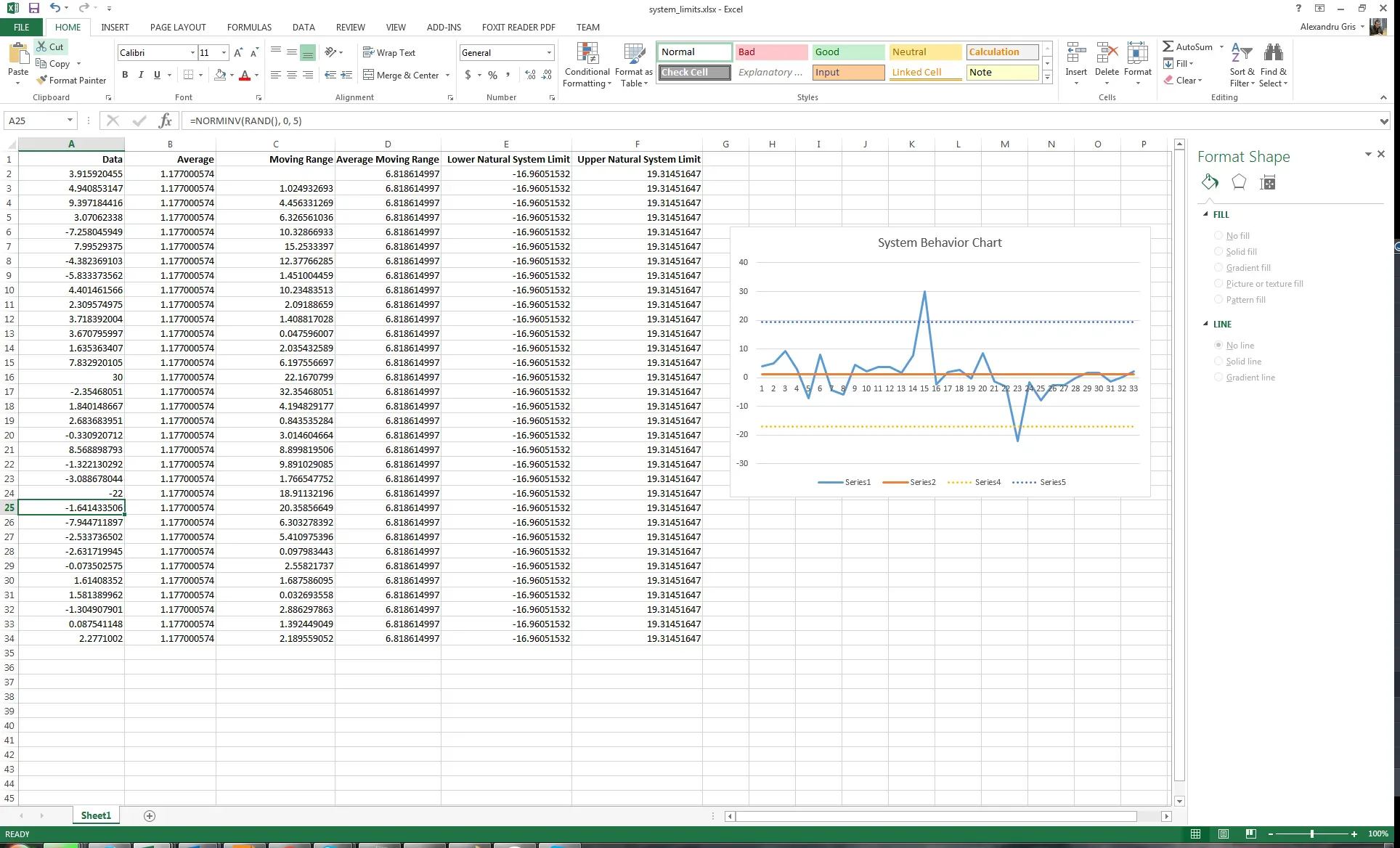Select Size & Properties icon in Format Shape
This screenshot has width=1400, height=848.
[x=1268, y=182]
